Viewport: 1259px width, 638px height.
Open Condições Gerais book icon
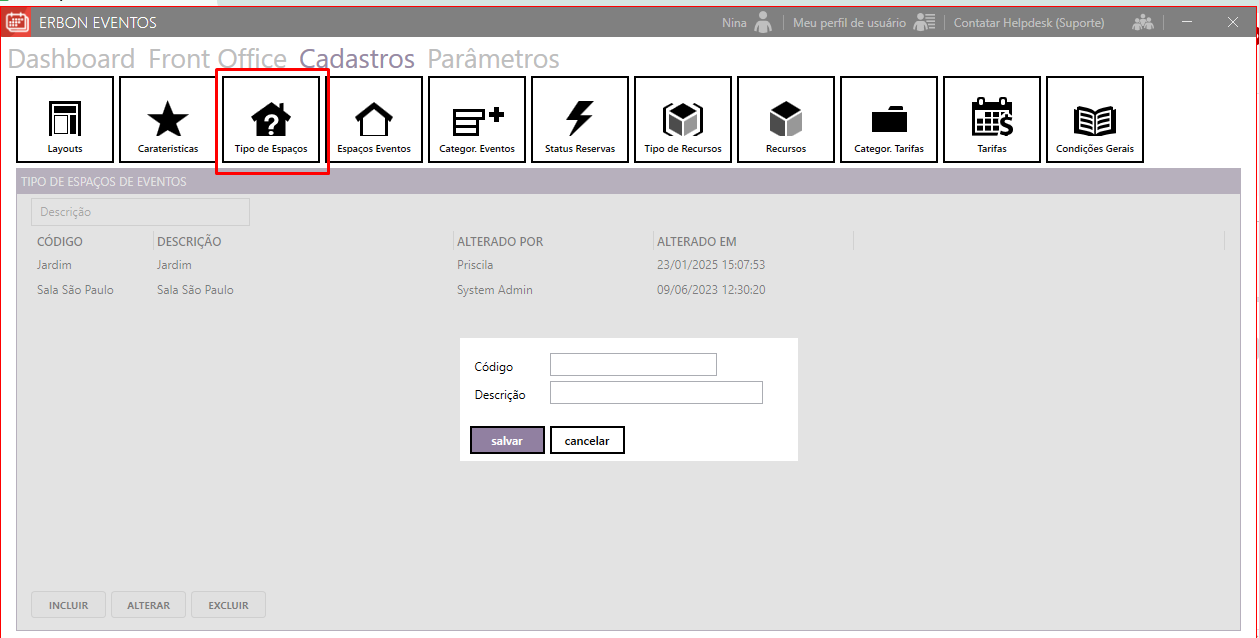click(x=1095, y=120)
